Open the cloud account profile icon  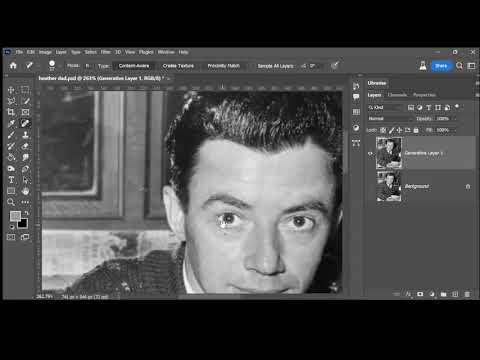423,66
